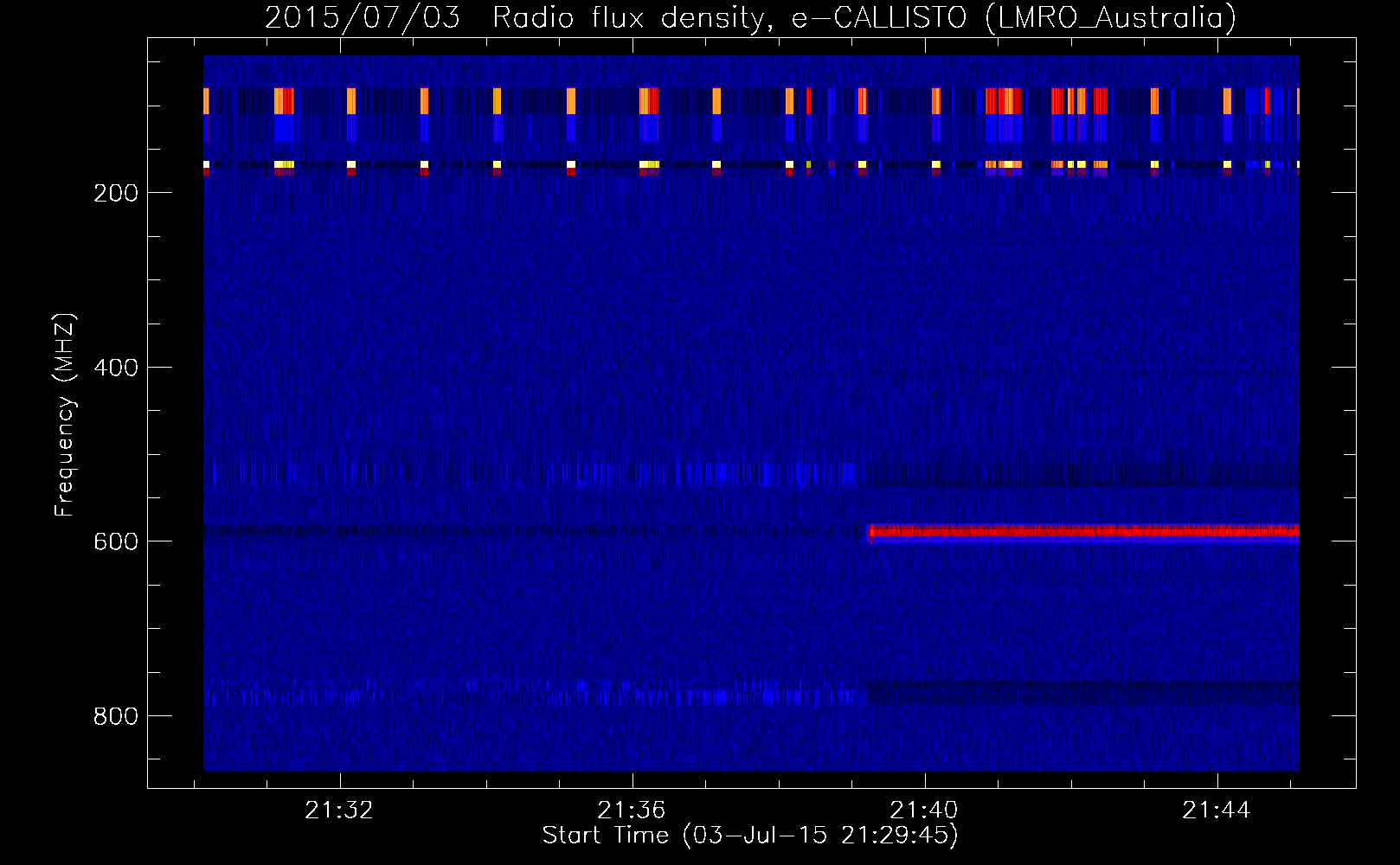Click the Start Time axis caption
This screenshot has width=1400, height=865.
tap(750, 836)
